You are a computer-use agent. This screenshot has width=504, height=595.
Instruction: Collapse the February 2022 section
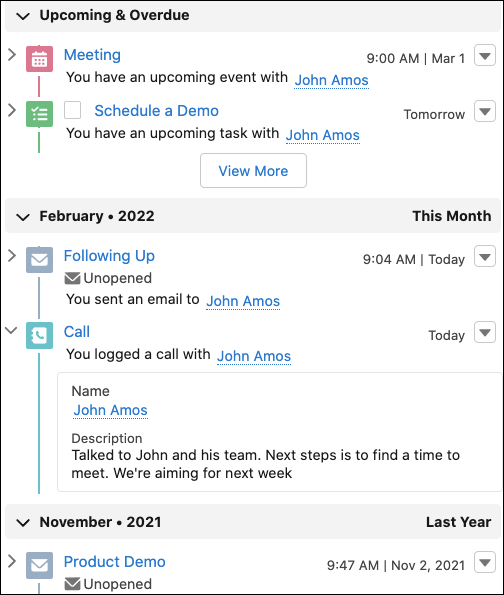[x=23, y=217]
